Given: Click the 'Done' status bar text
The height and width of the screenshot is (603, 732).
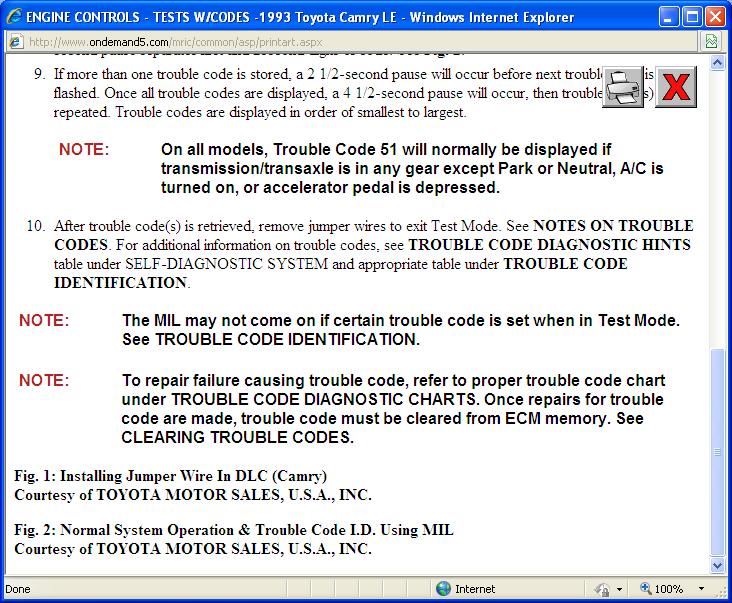Looking at the screenshot, I should 18,589.
